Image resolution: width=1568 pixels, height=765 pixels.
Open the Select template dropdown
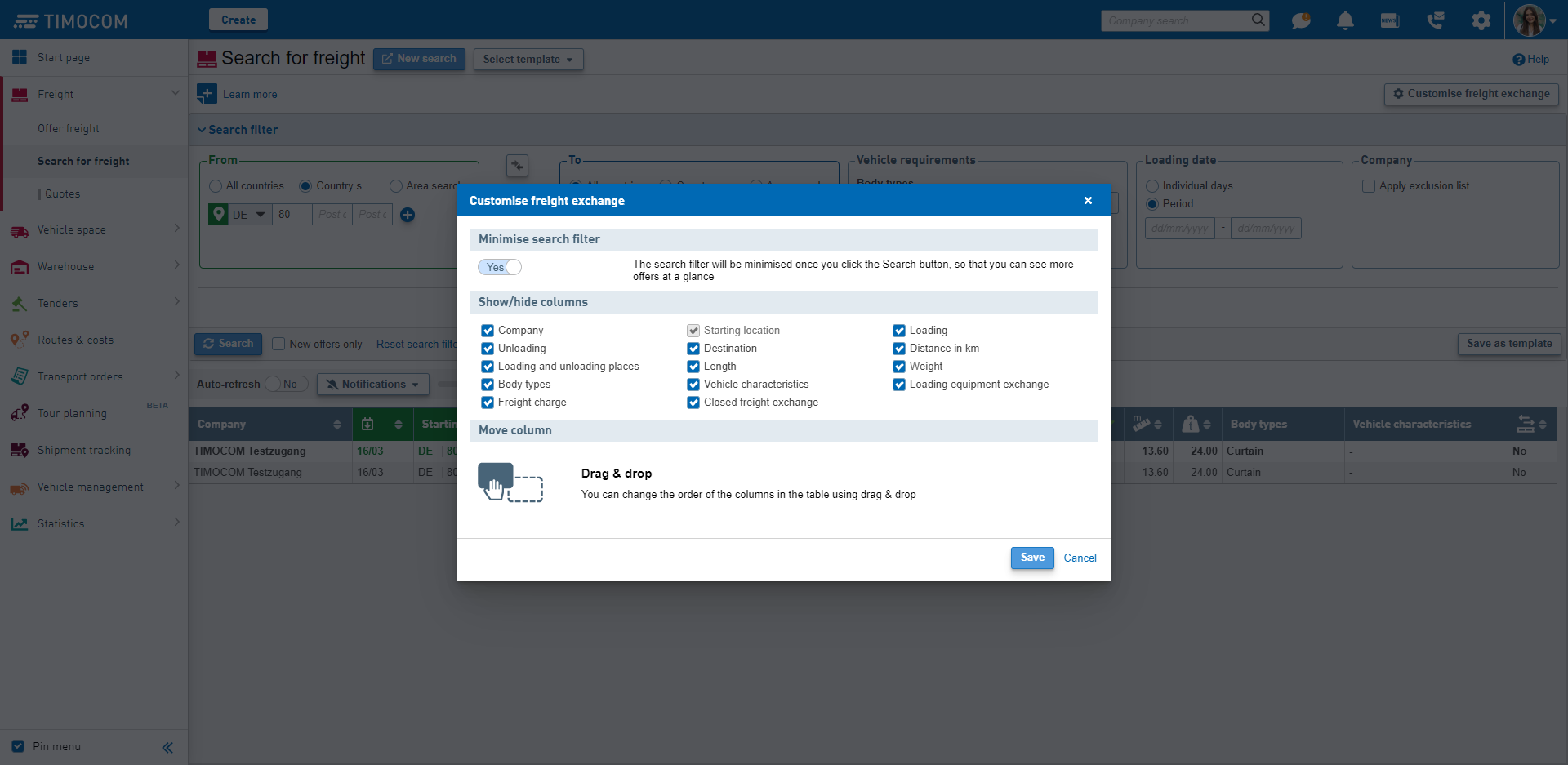[528, 59]
